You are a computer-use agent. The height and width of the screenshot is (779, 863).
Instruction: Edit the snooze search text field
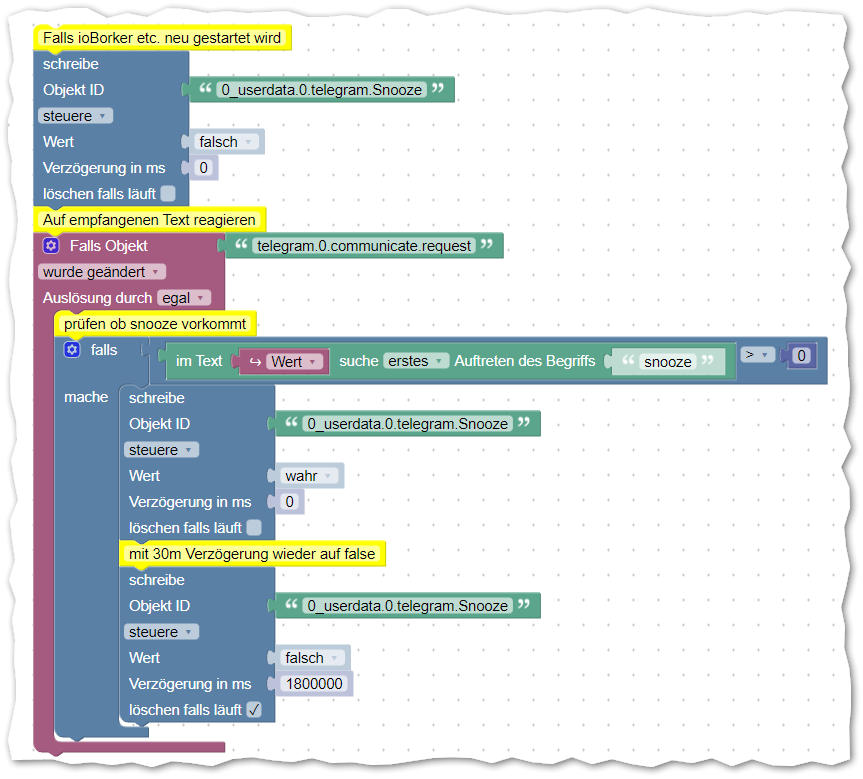(x=668, y=362)
